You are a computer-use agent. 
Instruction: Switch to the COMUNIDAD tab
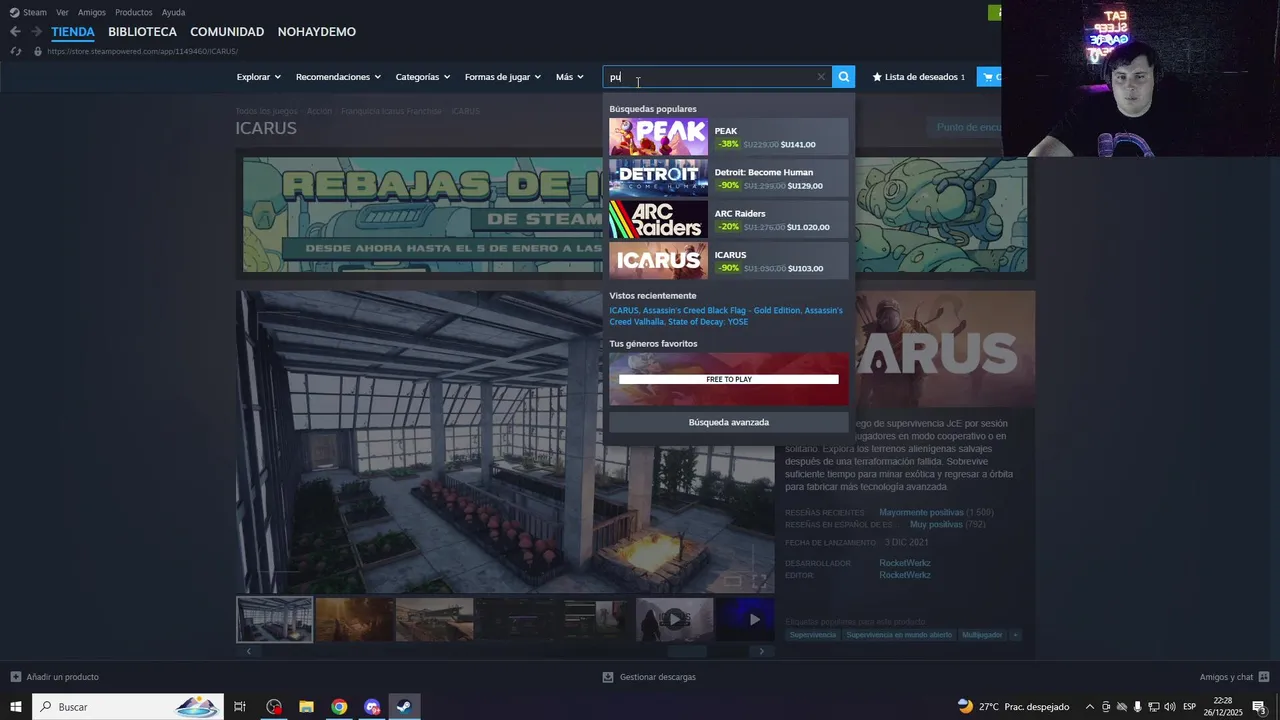click(227, 32)
